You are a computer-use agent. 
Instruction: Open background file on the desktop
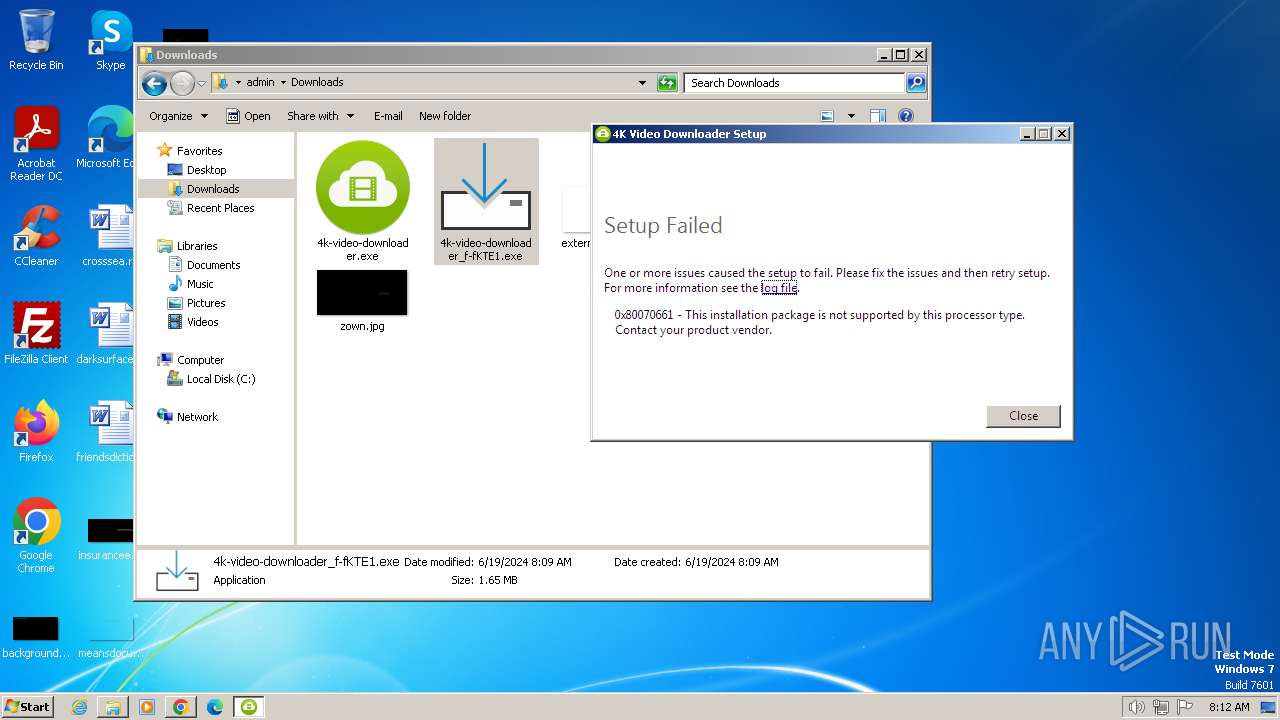pyautogui.click(x=36, y=638)
